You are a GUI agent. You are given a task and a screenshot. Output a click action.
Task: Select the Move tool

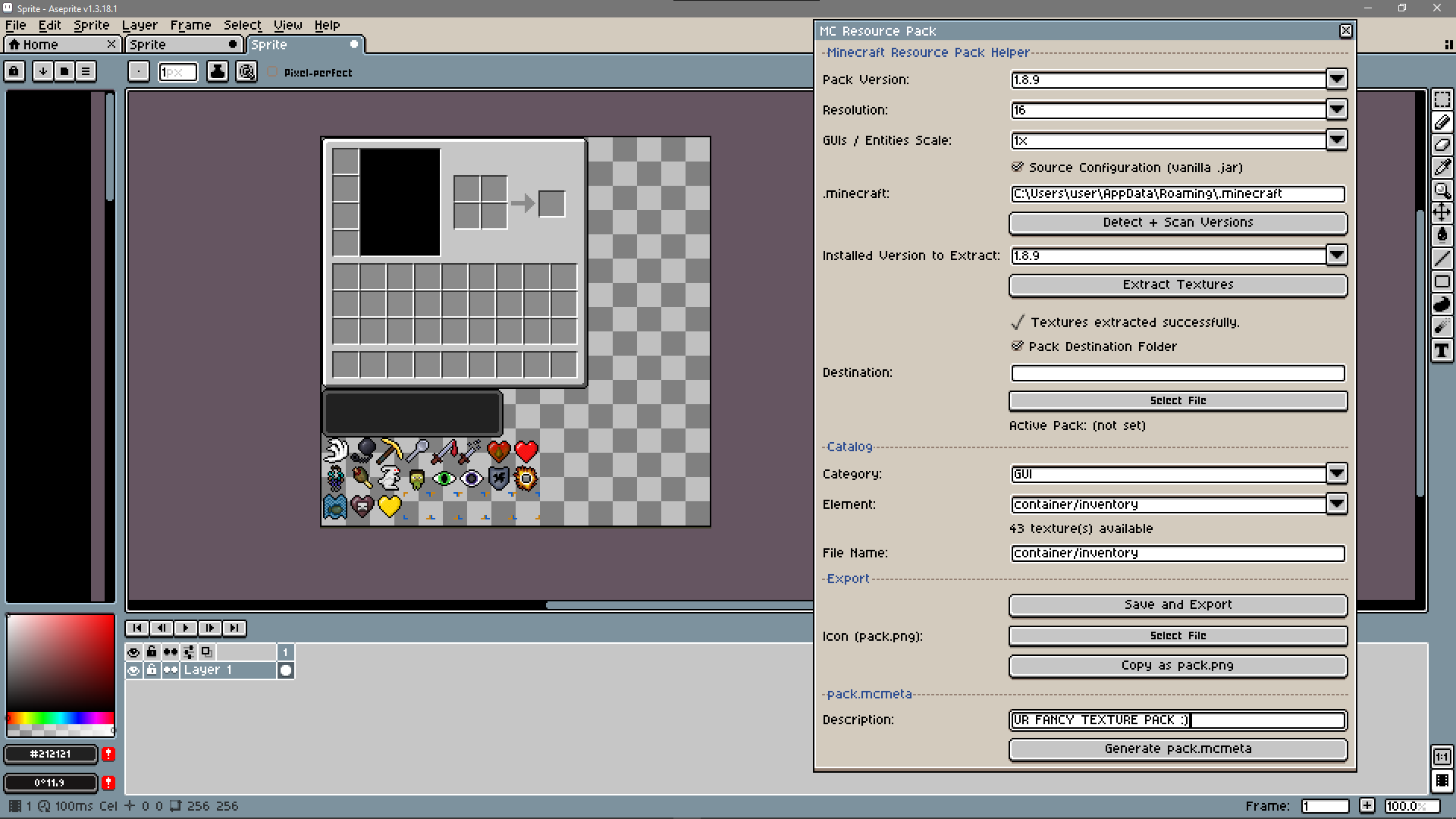[1442, 213]
